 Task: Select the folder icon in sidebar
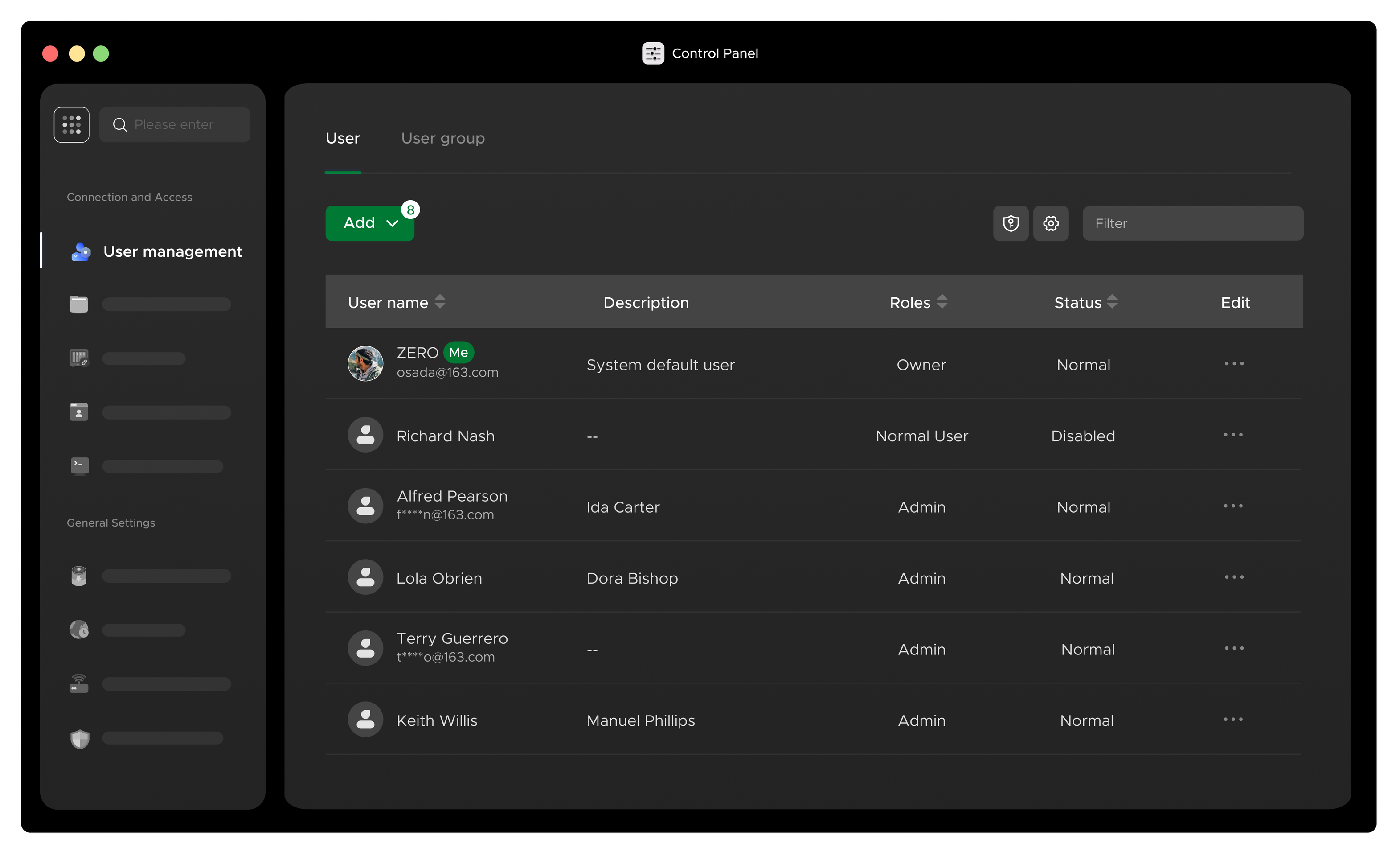click(79, 304)
